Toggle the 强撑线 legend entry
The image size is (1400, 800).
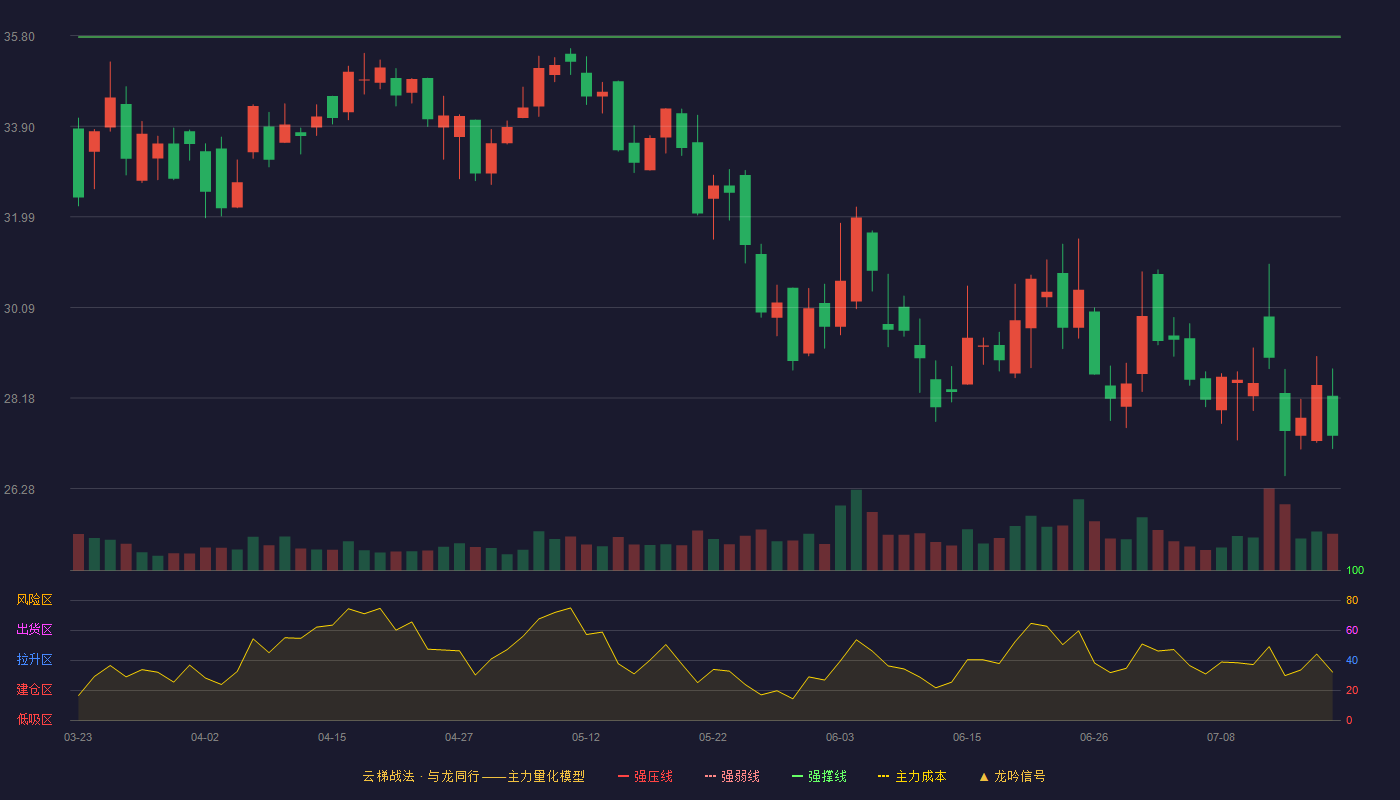(x=819, y=776)
